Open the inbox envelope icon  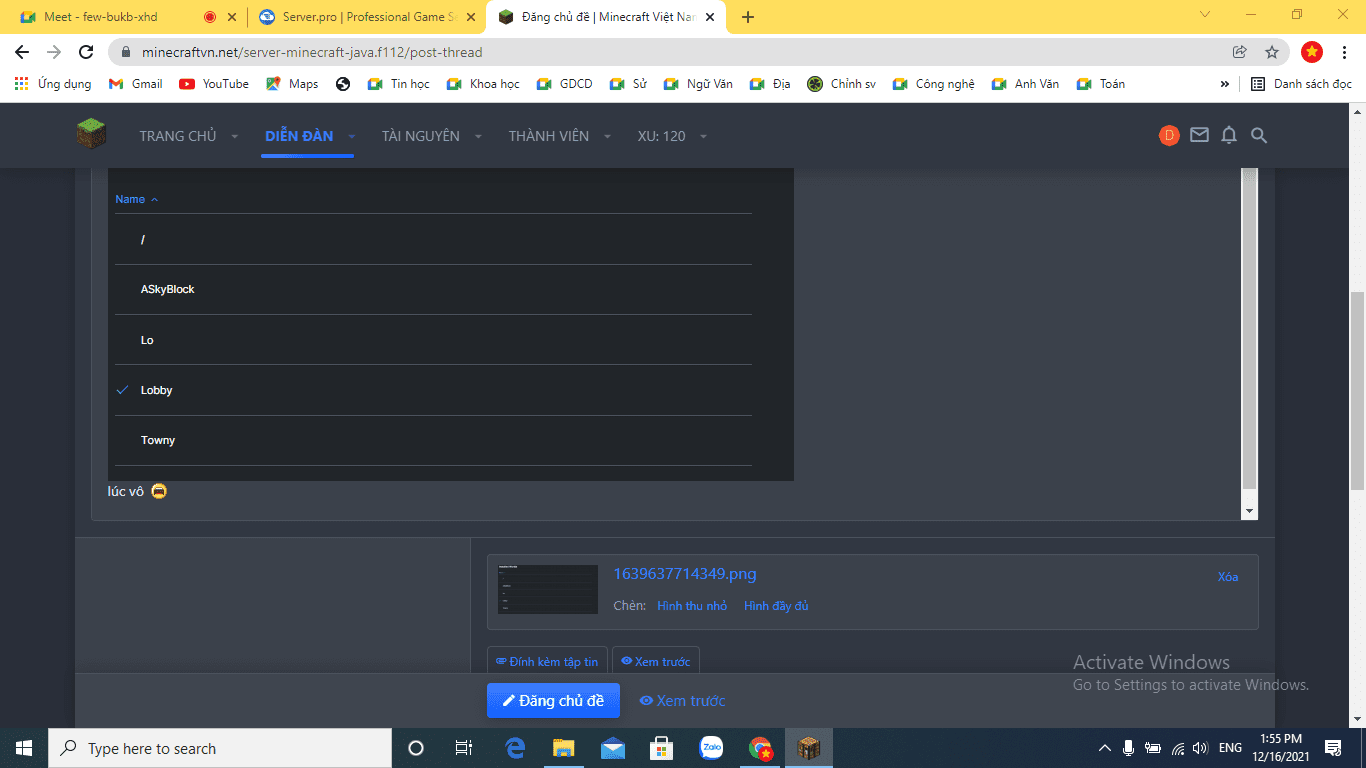tap(1199, 135)
